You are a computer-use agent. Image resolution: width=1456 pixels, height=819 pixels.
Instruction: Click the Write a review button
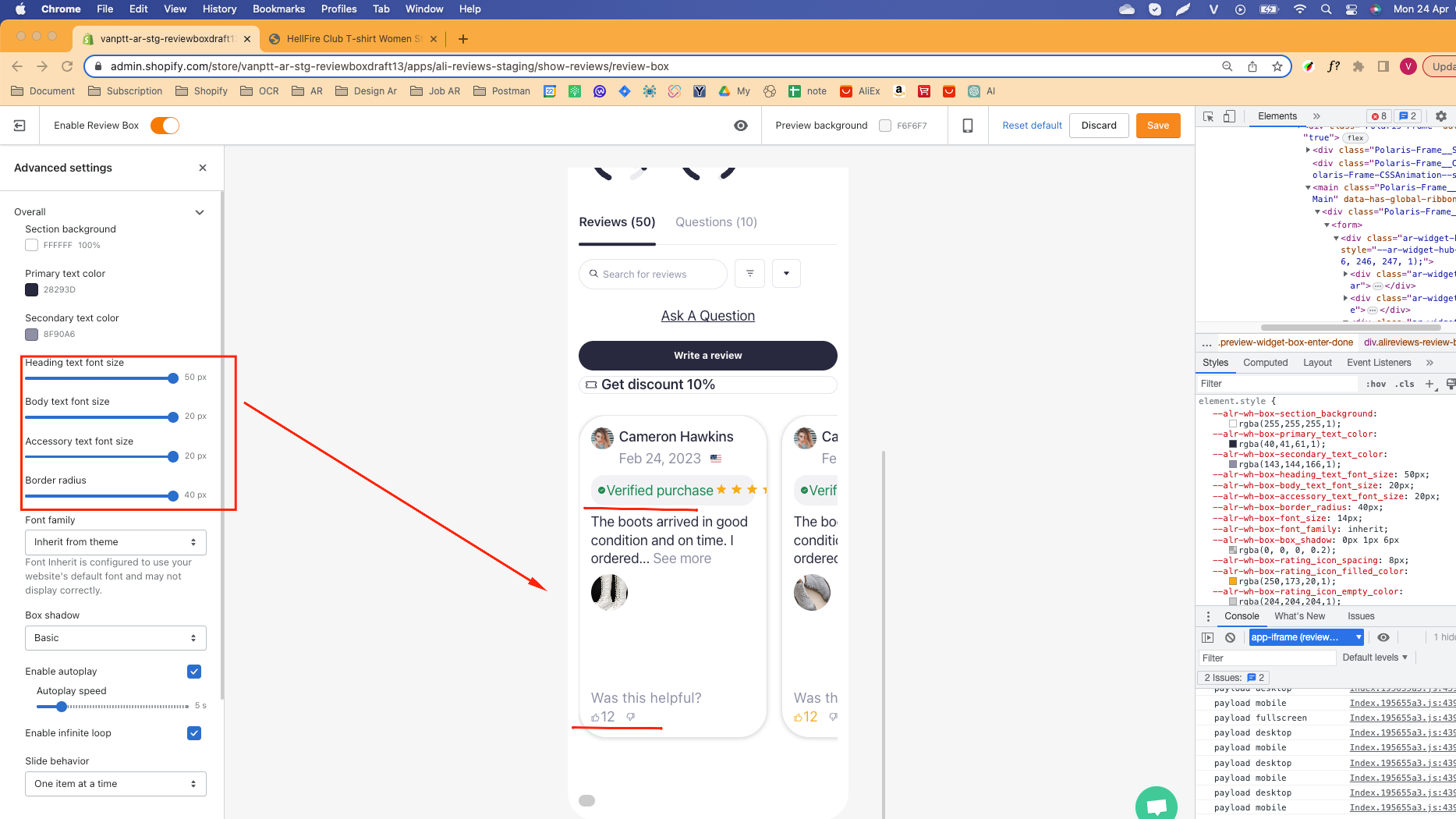(x=707, y=356)
